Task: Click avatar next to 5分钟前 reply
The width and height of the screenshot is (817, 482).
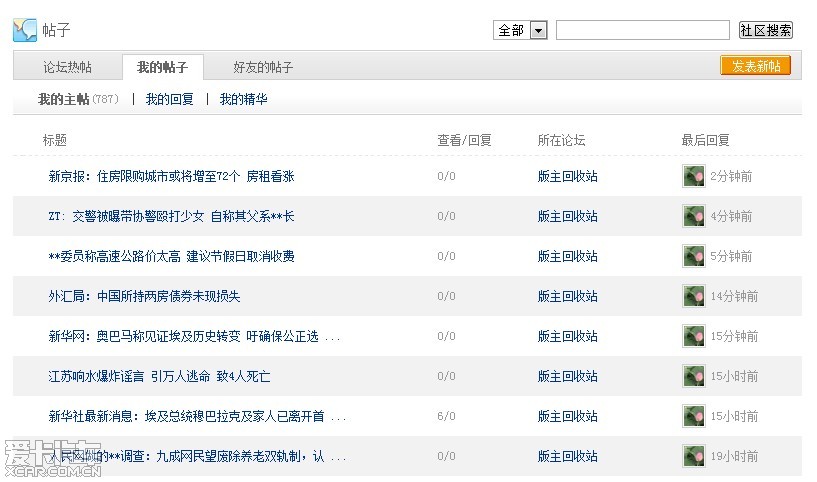Action: [x=693, y=257]
